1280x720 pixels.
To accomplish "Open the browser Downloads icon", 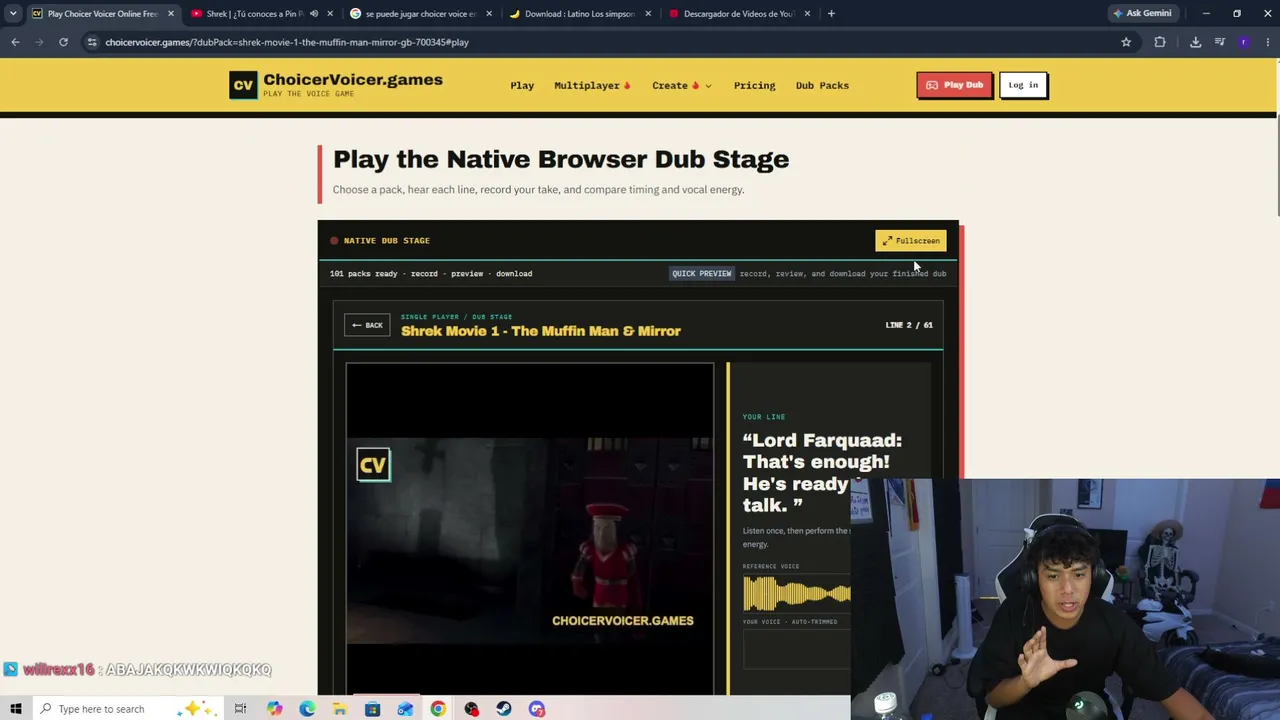I will [1195, 42].
